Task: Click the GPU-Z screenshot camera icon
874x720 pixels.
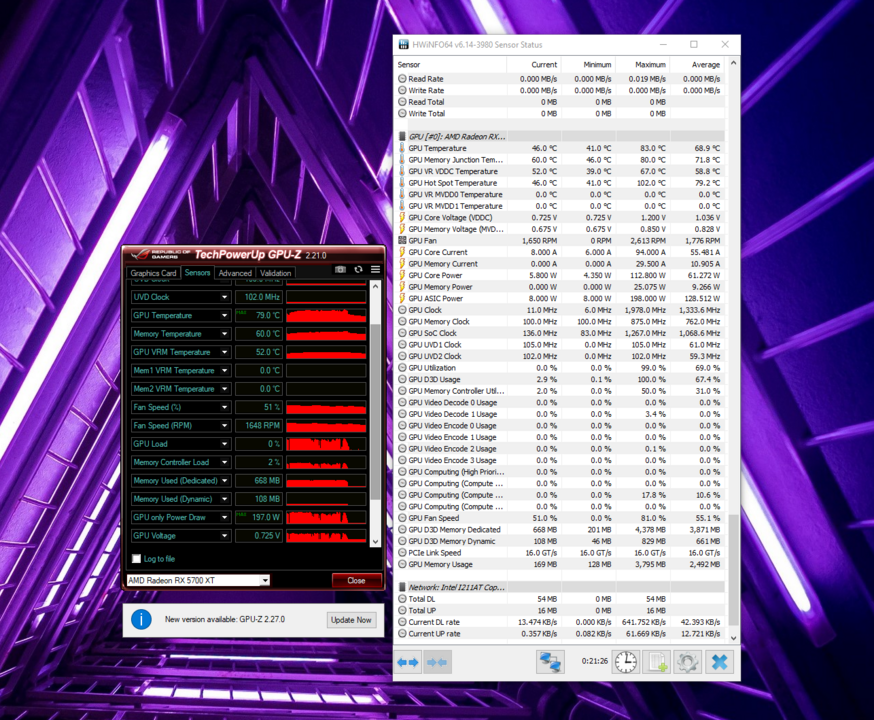Action: click(340, 270)
